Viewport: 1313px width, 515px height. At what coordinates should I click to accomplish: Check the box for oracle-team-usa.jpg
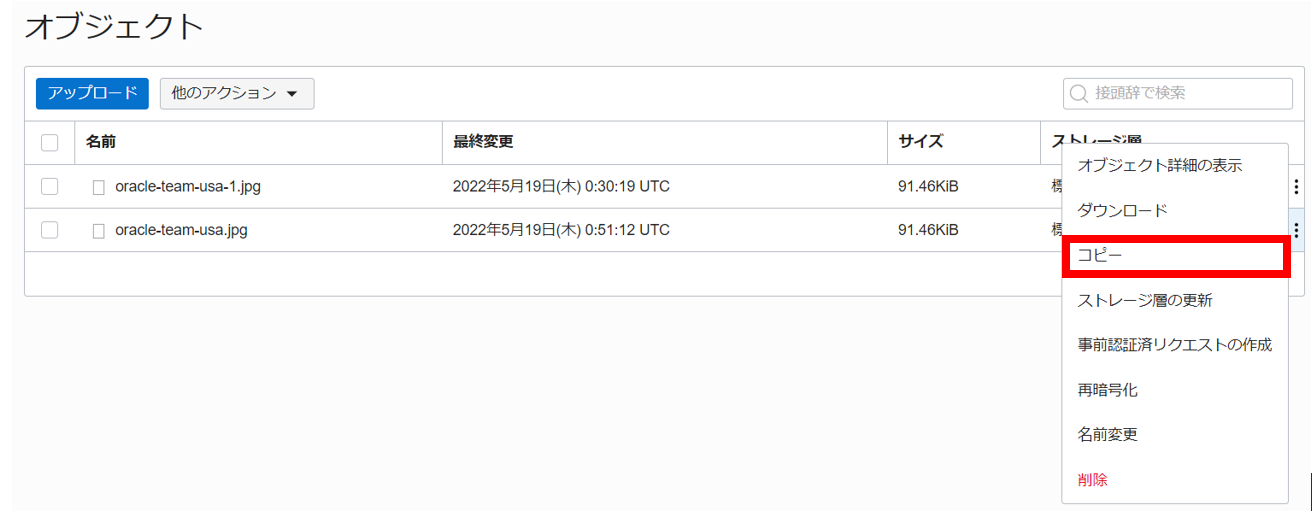(x=49, y=230)
